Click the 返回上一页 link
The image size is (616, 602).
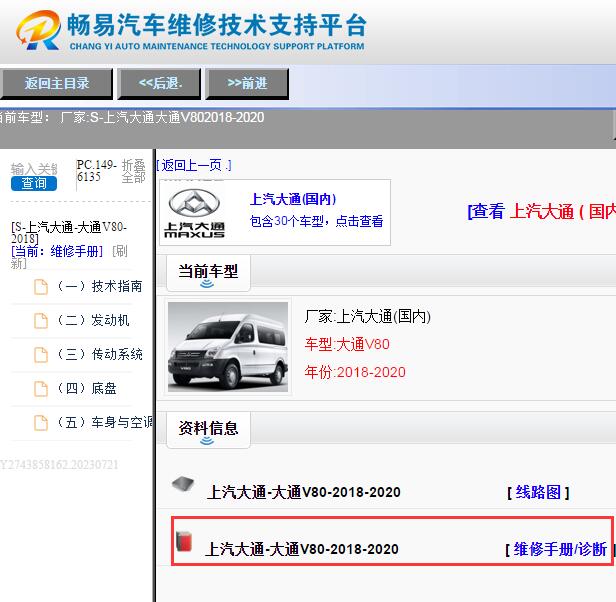[x=194, y=165]
